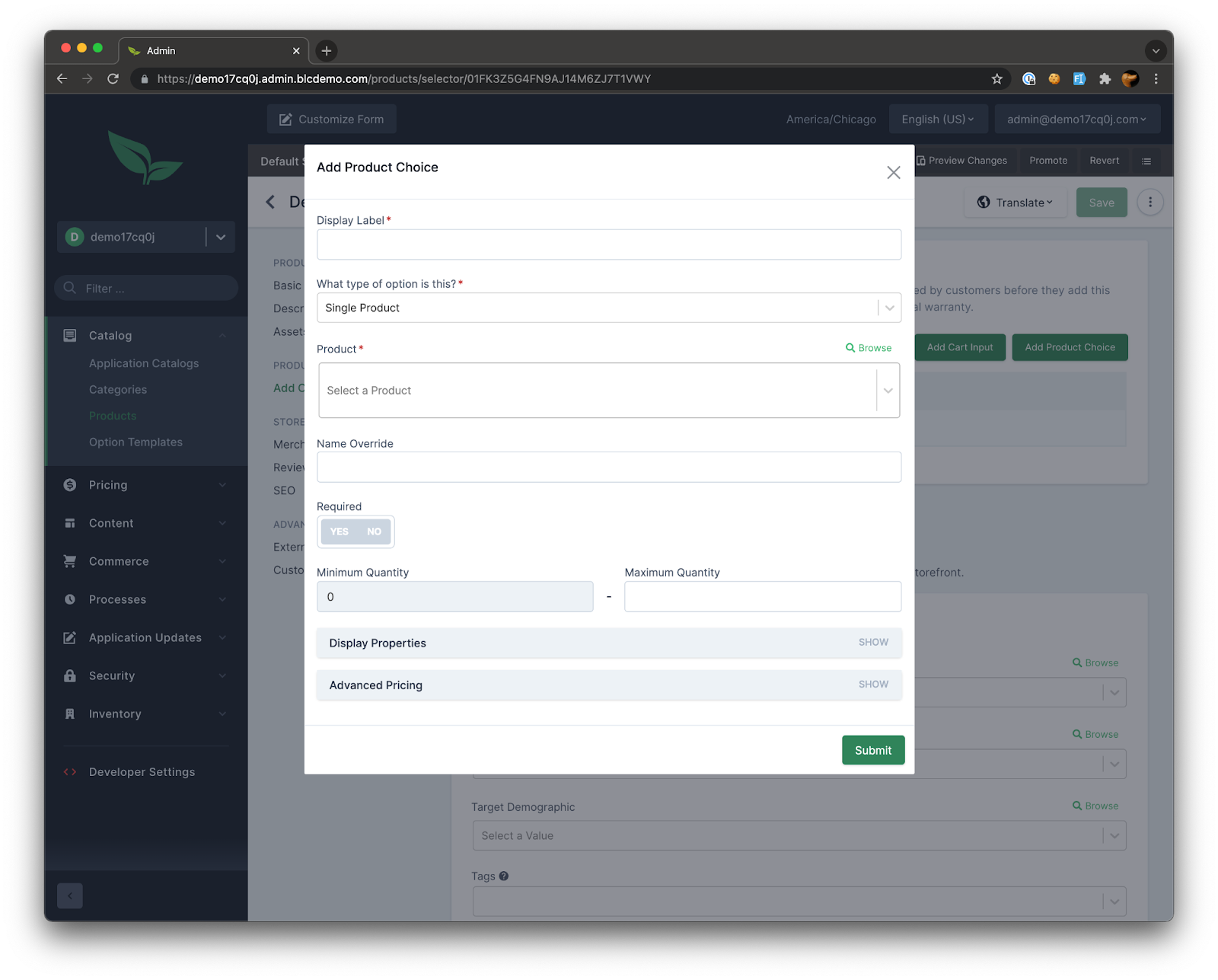1218x980 pixels.
Task: Open the English (US) language dropdown
Action: point(938,119)
